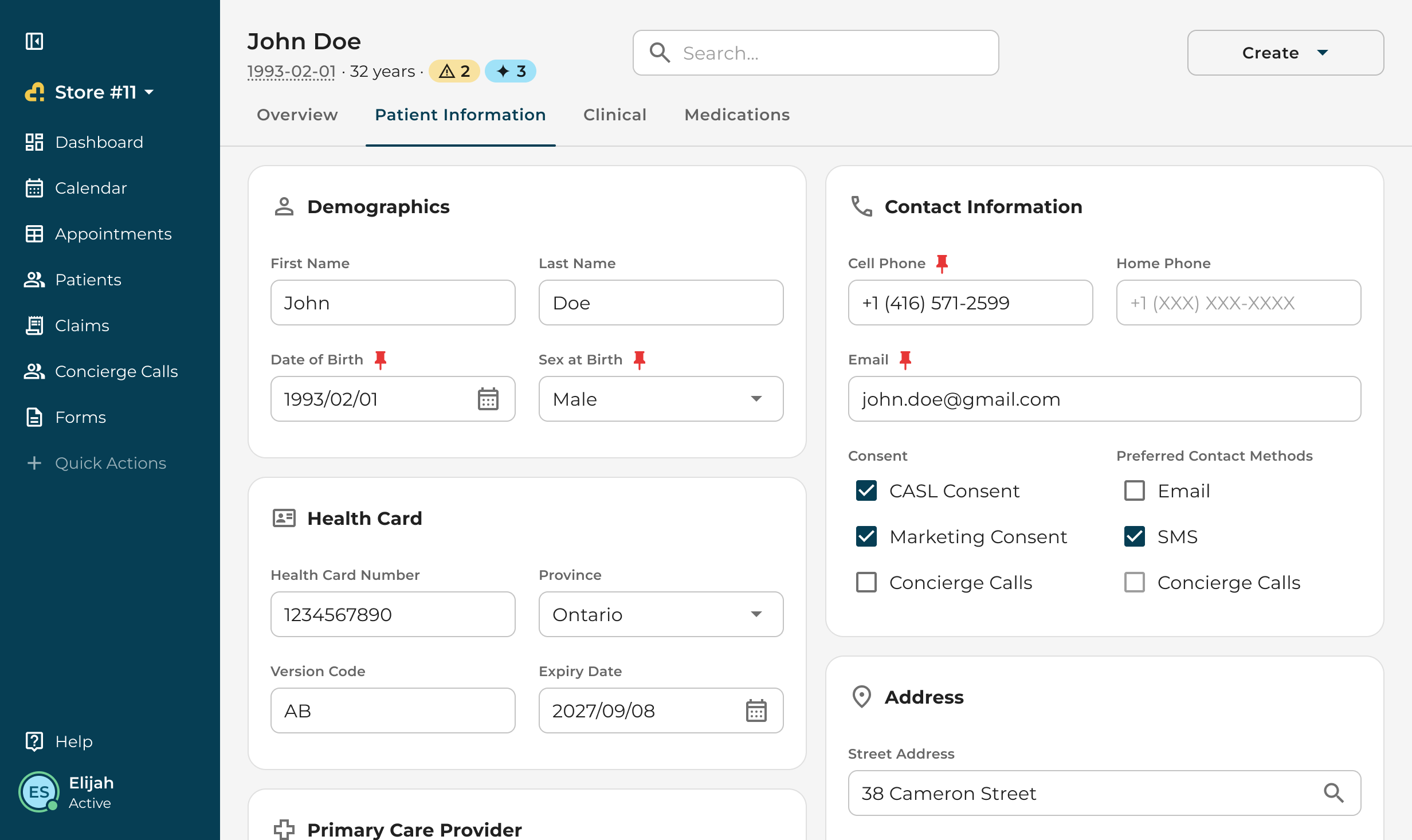The width and height of the screenshot is (1412, 840).
Task: Click the ES user avatar
Action: coord(39,792)
